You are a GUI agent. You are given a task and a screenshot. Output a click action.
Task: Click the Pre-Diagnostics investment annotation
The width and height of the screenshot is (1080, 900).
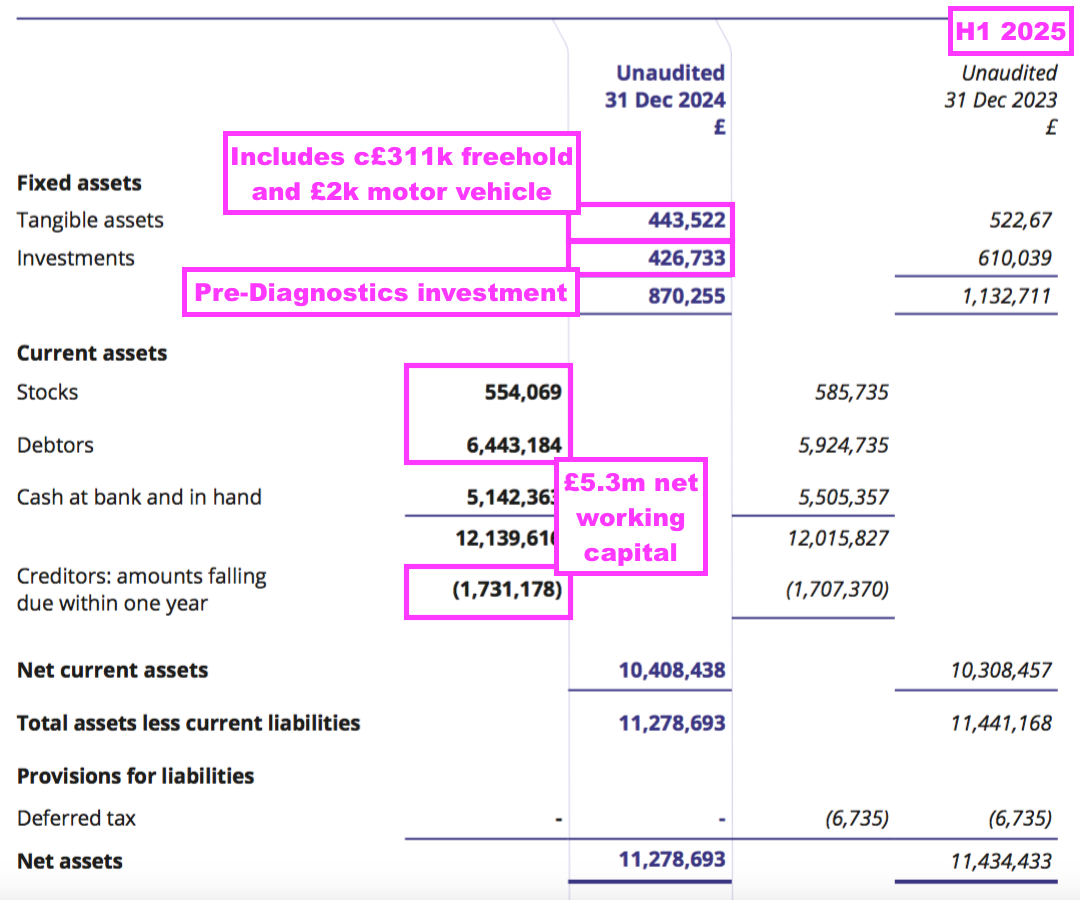pos(380,293)
